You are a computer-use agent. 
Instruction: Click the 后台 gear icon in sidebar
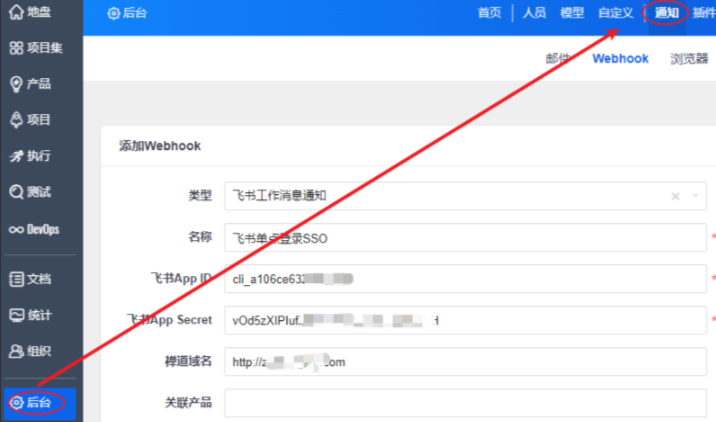coord(16,403)
